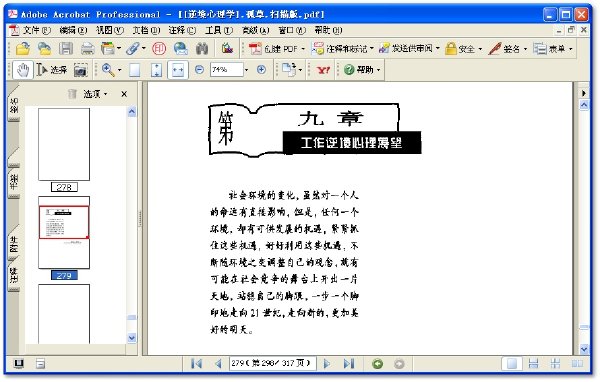Click the Yahoo Y! toolbar icon
Viewport: 600px width, 382px height.
tap(323, 70)
